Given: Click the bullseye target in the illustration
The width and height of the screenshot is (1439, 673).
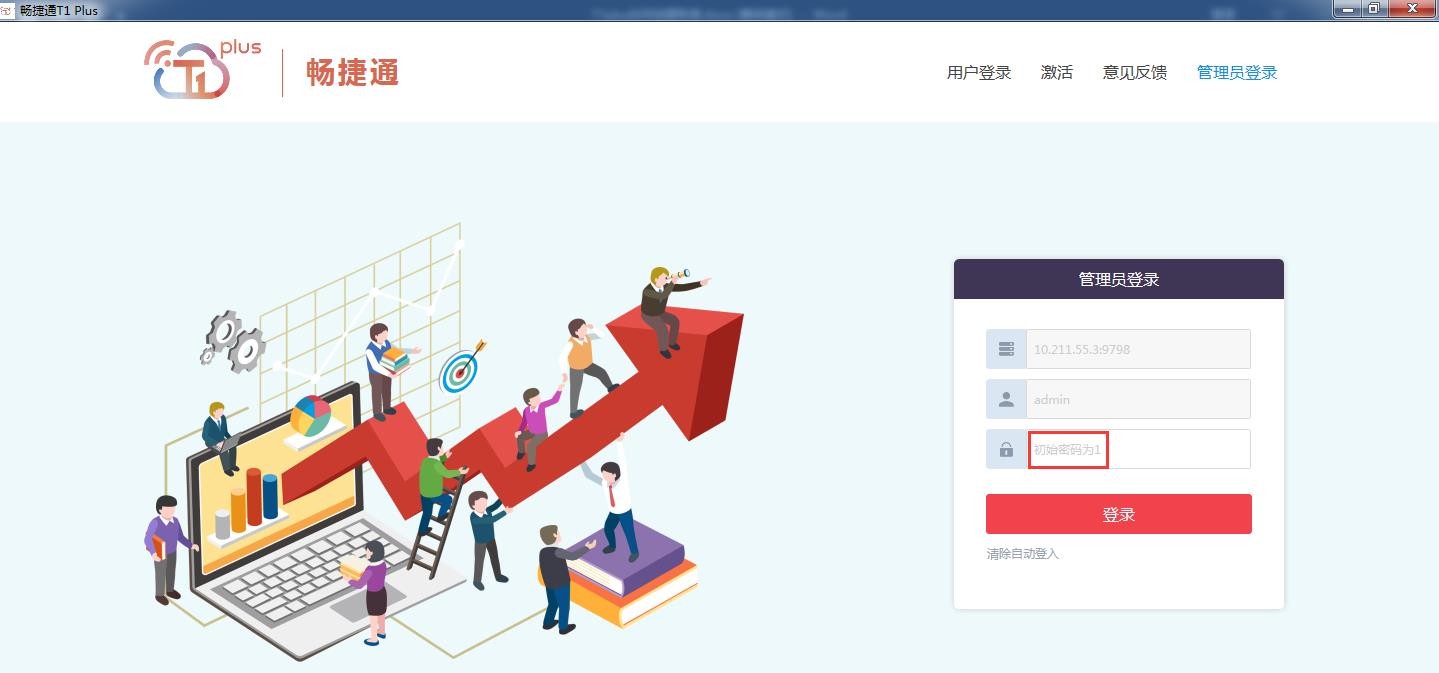Looking at the screenshot, I should pos(462,368).
